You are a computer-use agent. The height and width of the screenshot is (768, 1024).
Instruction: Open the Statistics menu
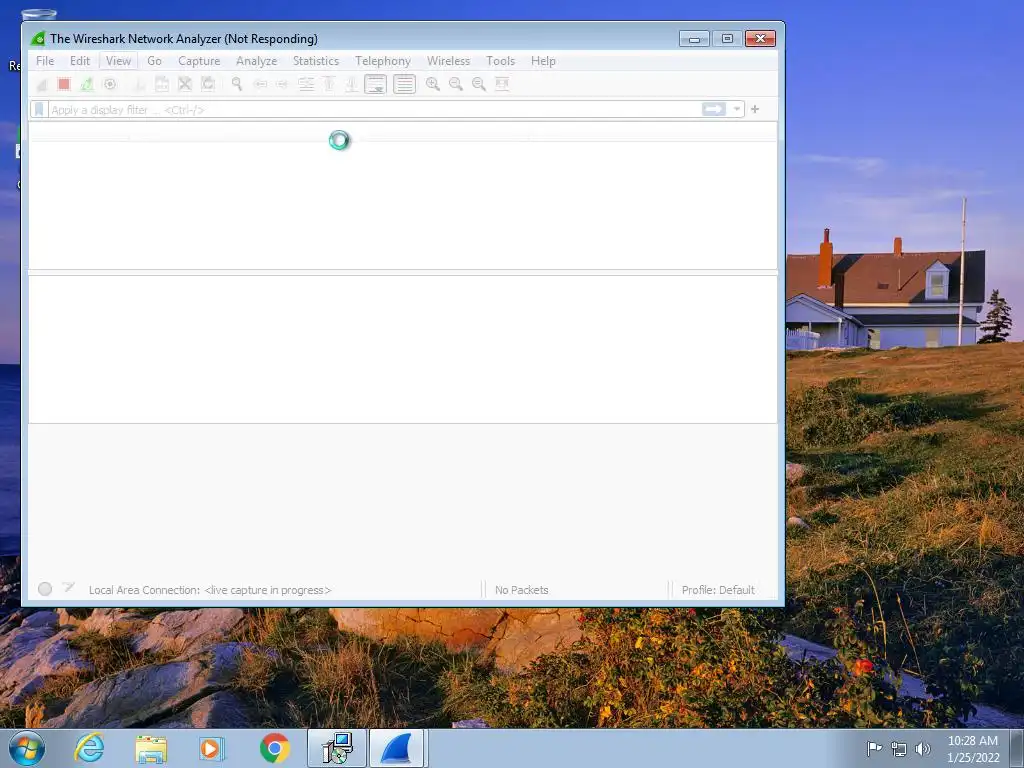coord(315,61)
